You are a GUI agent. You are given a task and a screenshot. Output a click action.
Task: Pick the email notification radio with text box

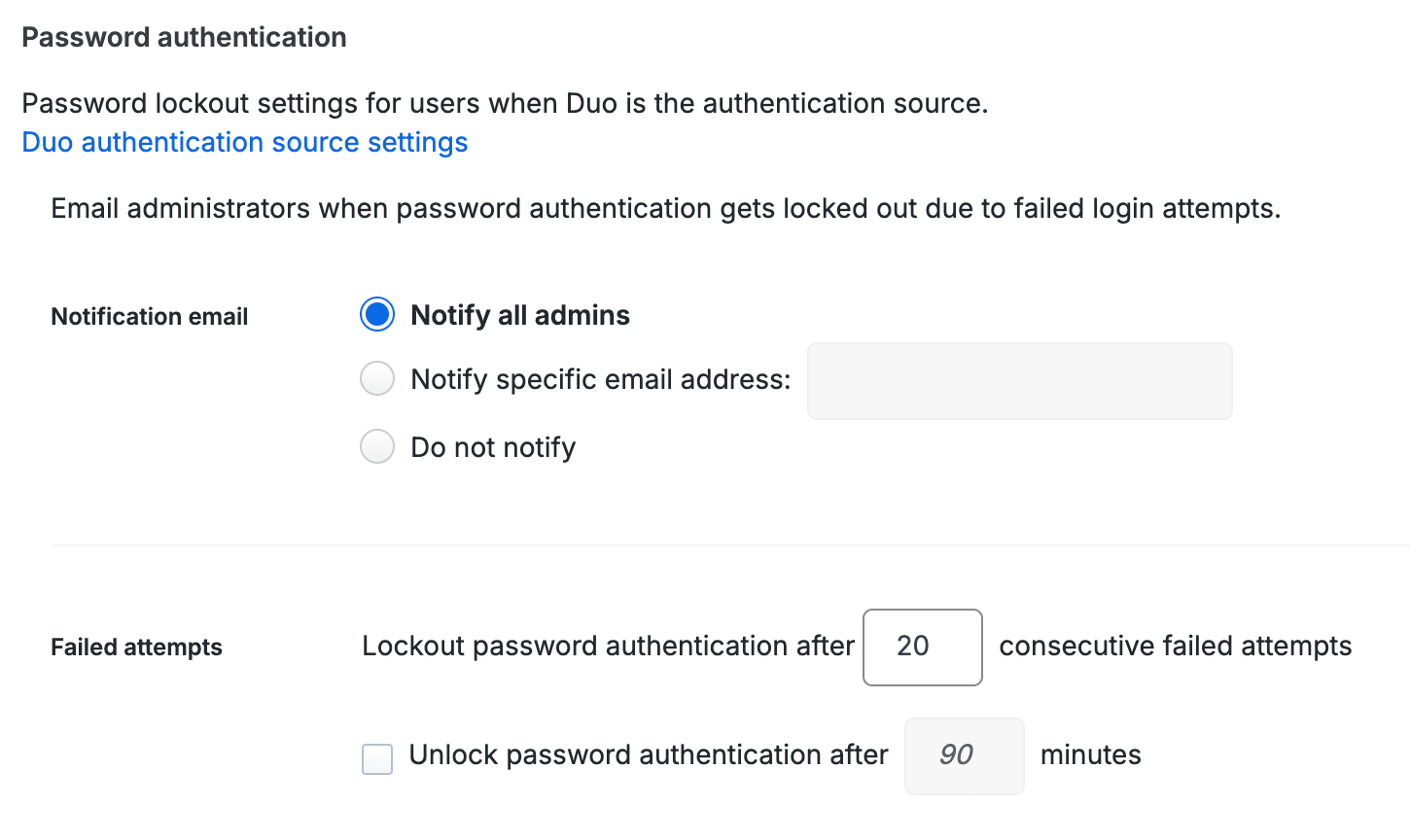[x=377, y=378]
